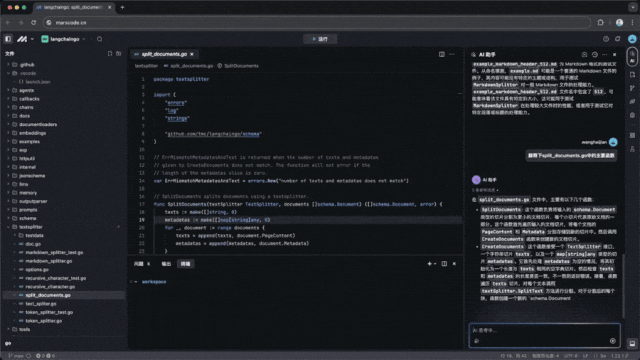The image size is (640, 360).
Task: Split the editor with the layout icon
Action: pos(442,54)
